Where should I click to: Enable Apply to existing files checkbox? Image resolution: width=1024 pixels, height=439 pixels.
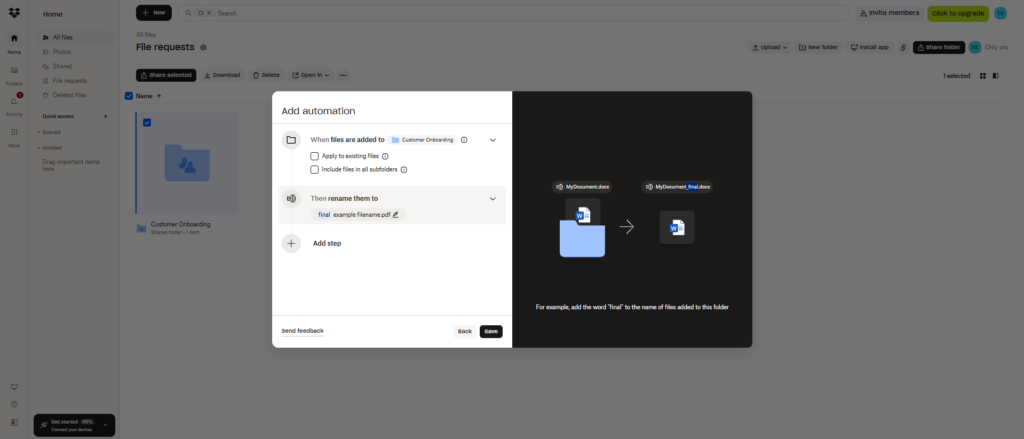click(315, 156)
